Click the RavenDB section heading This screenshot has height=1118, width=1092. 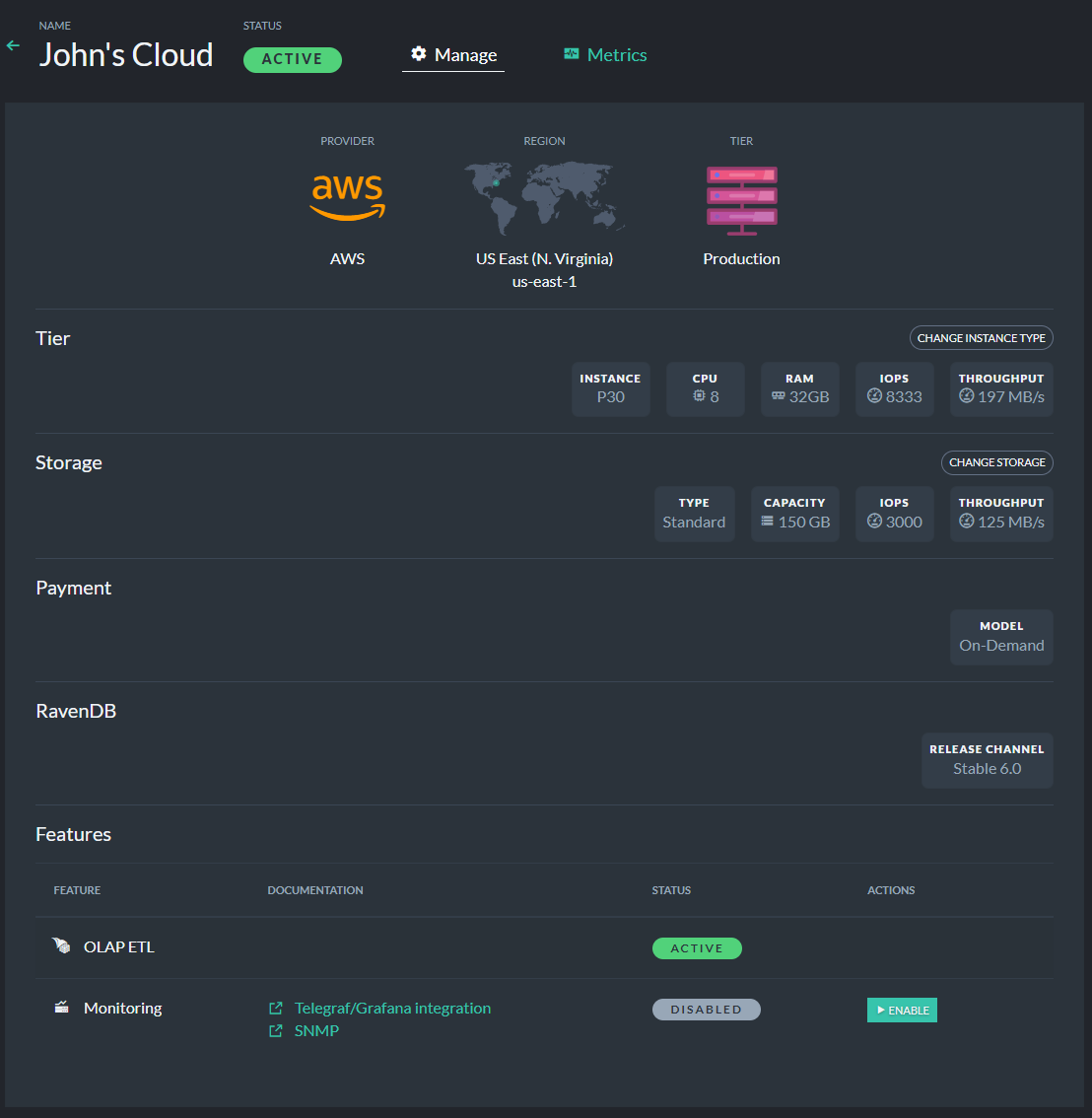click(x=76, y=711)
